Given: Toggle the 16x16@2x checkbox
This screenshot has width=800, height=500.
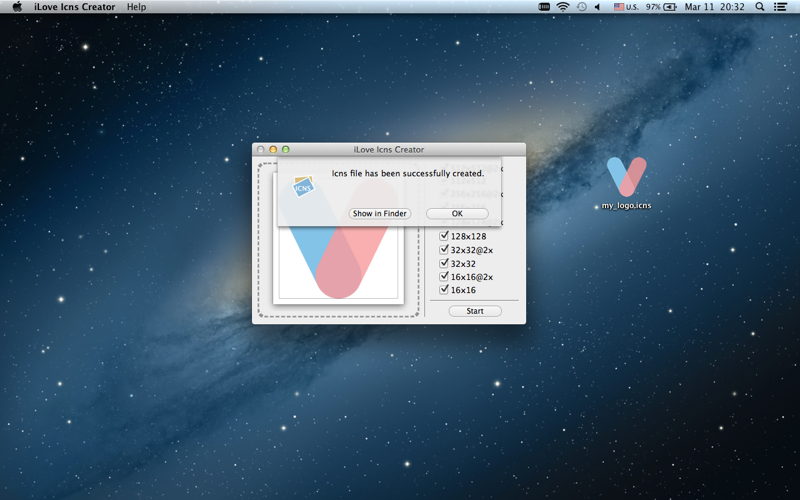Looking at the screenshot, I should [x=444, y=277].
